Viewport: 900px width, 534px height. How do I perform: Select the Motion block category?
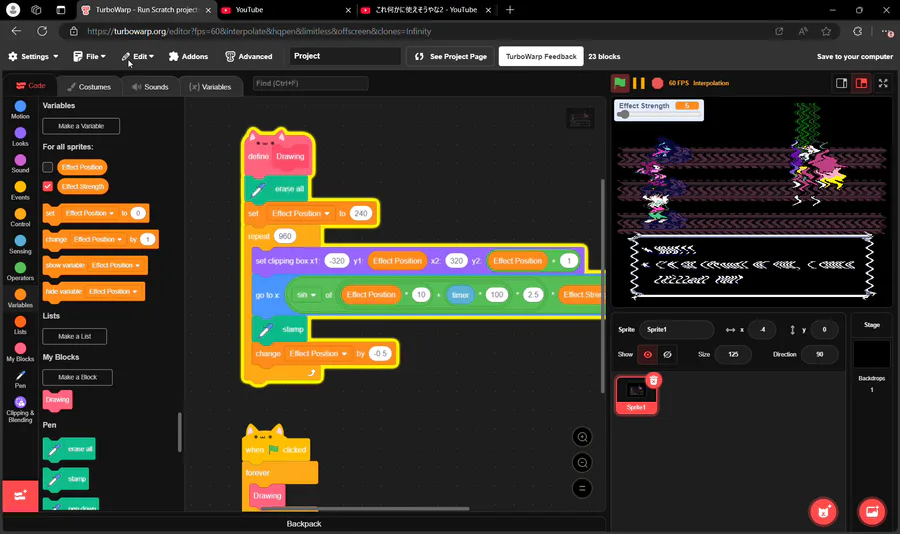click(x=20, y=110)
